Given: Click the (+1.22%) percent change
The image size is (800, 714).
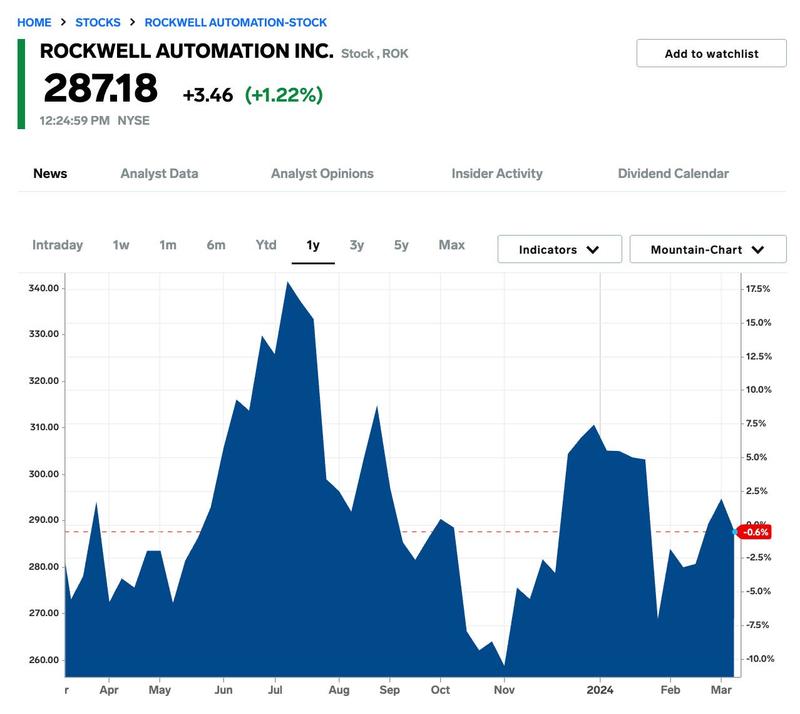Looking at the screenshot, I should tap(284, 95).
